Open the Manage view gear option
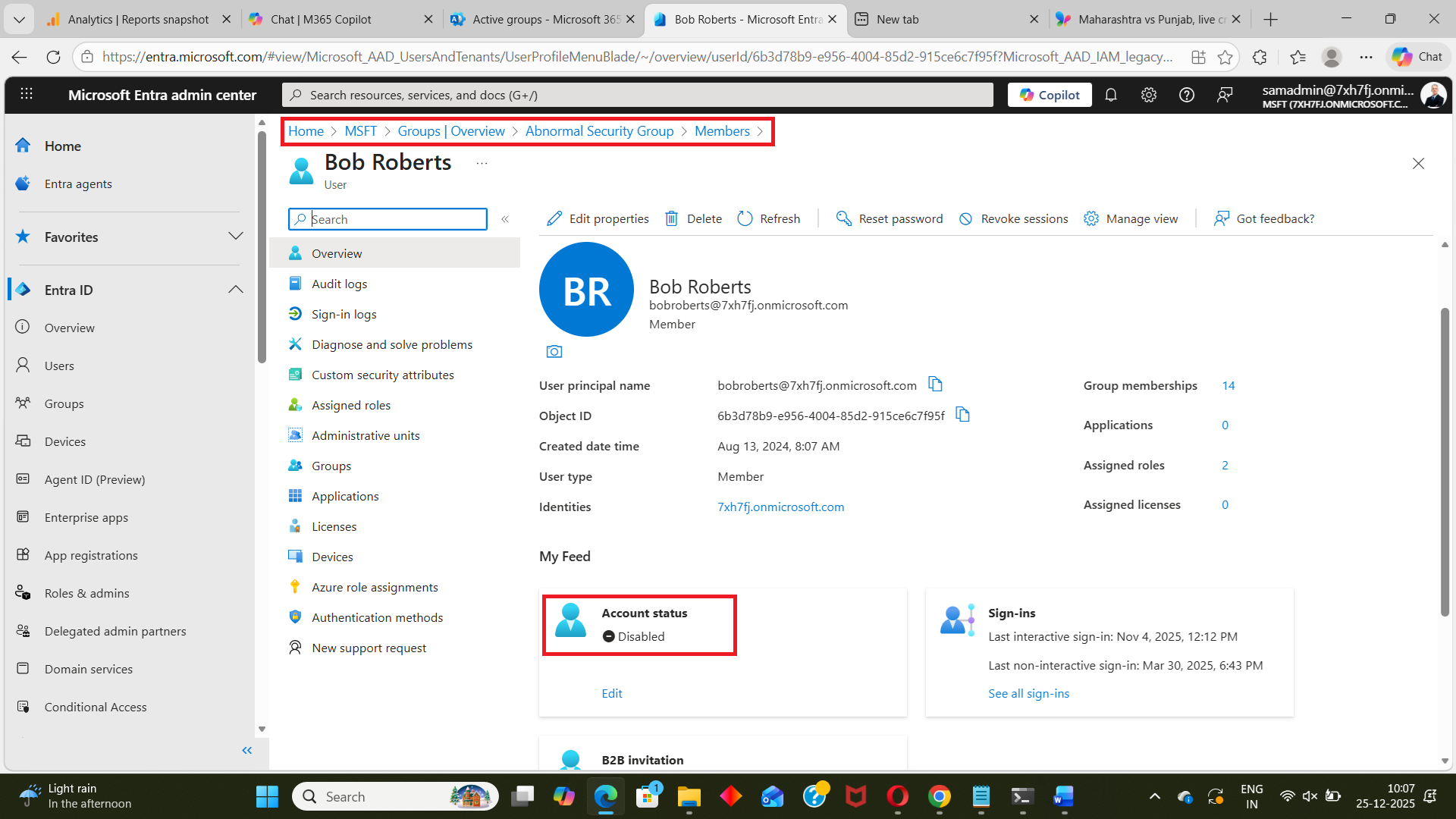 [1091, 218]
